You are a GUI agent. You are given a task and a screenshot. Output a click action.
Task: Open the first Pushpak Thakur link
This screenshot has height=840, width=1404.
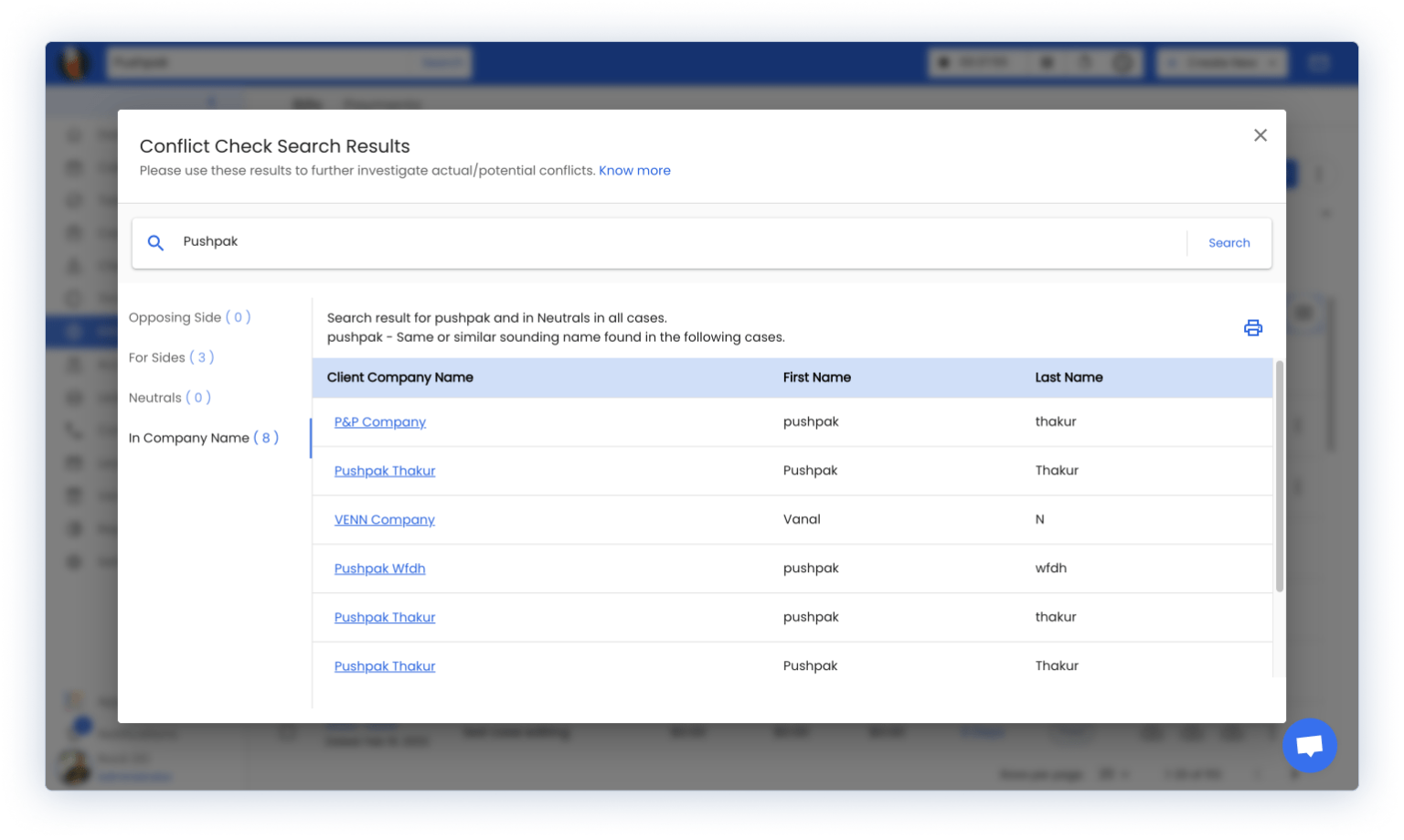click(x=384, y=471)
